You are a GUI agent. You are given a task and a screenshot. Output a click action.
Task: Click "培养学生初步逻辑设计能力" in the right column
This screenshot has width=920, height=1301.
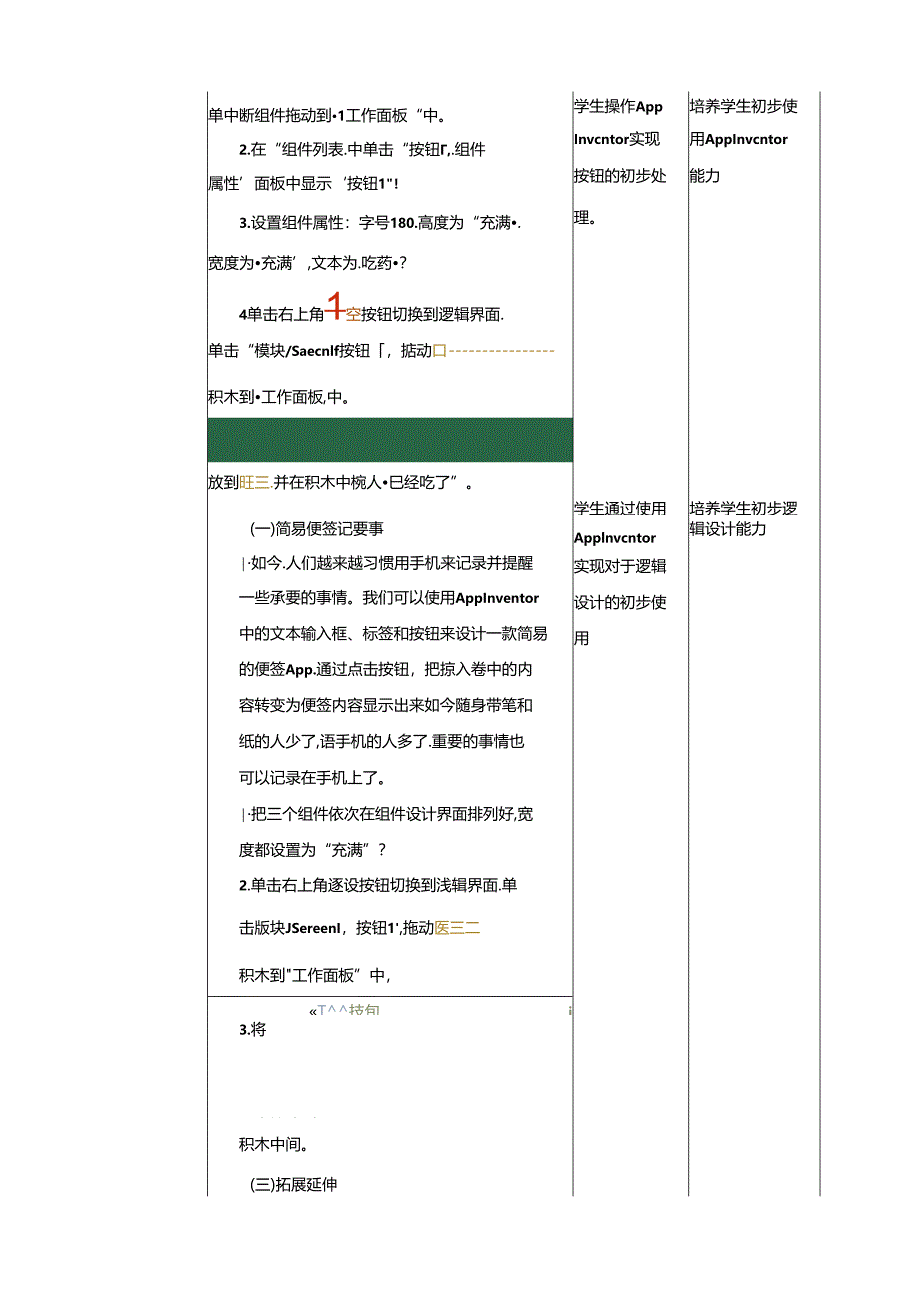click(x=743, y=518)
